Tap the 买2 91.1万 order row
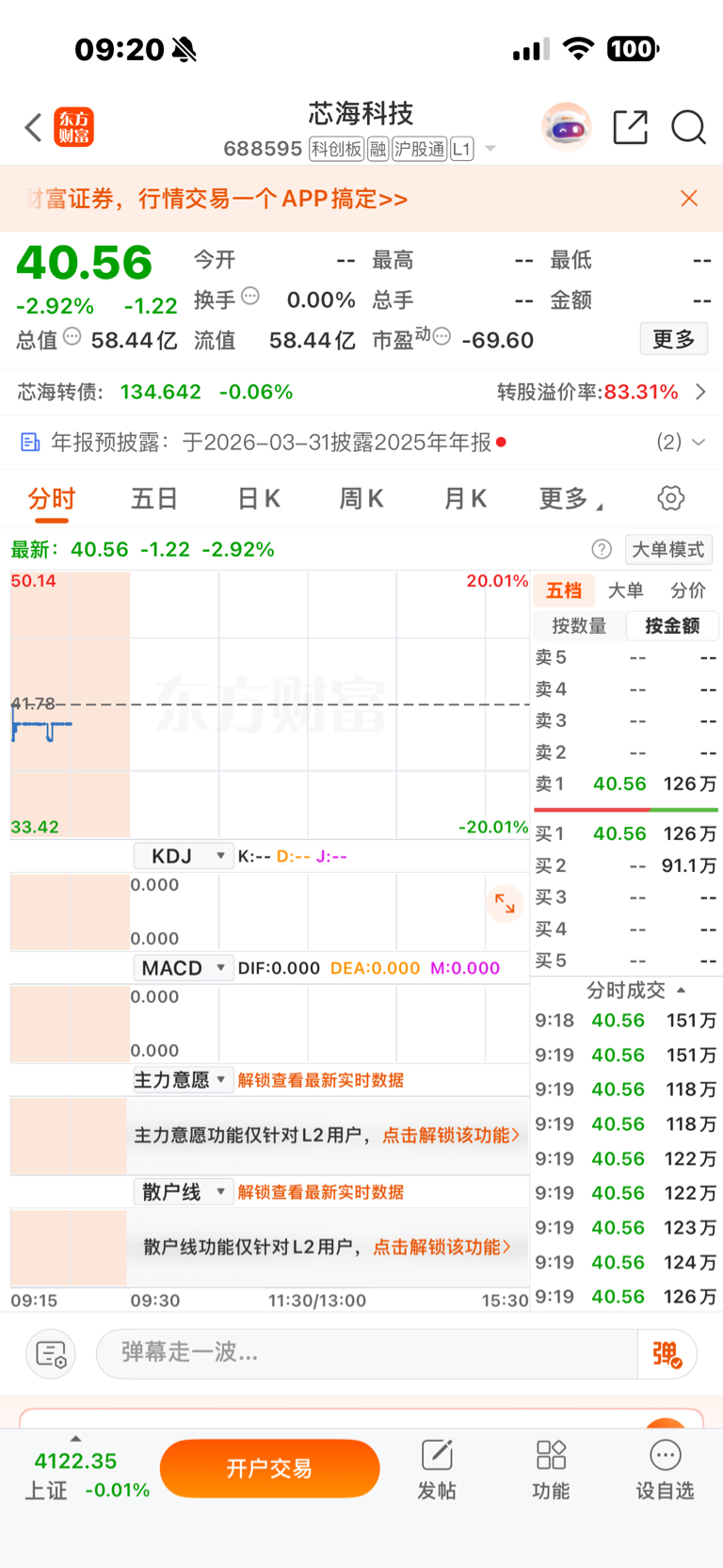 pyautogui.click(x=626, y=865)
